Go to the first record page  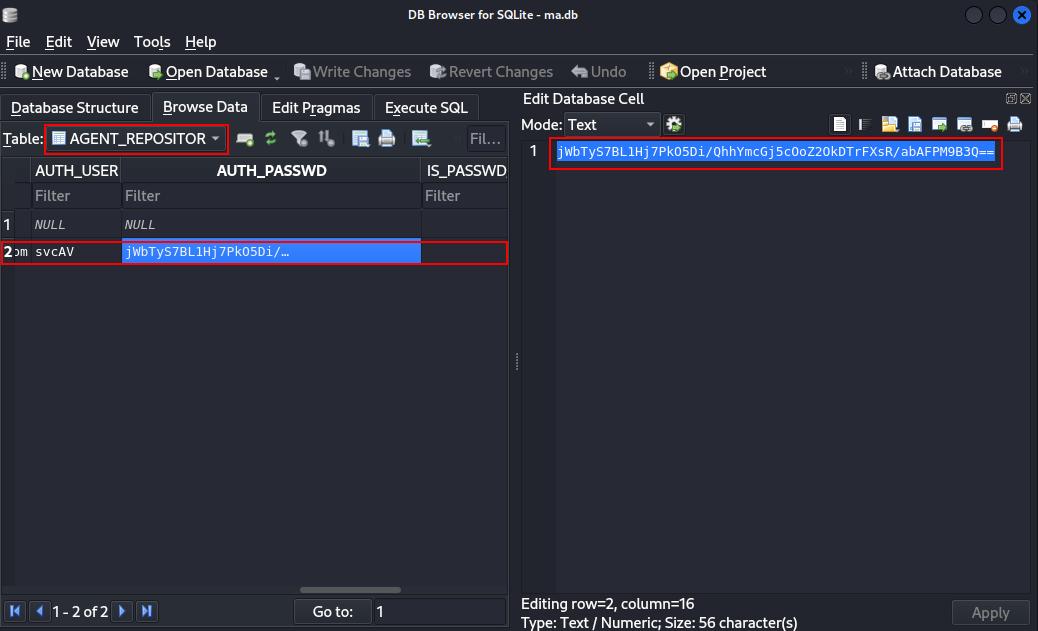[15, 611]
